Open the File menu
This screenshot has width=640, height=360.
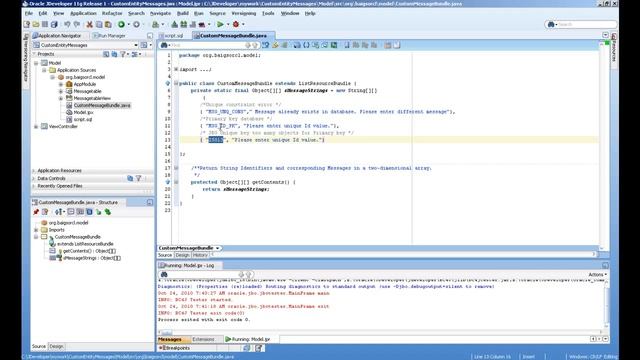[29, 13]
